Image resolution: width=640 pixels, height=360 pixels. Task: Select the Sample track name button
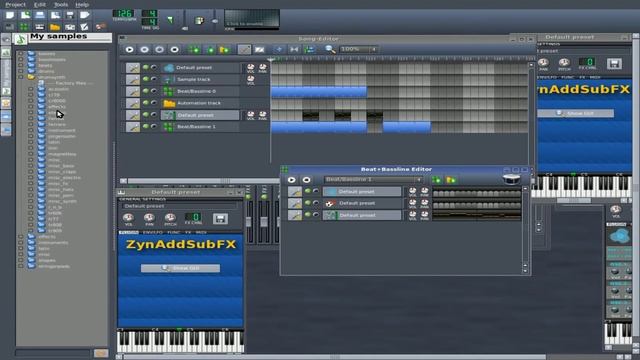coord(201,79)
